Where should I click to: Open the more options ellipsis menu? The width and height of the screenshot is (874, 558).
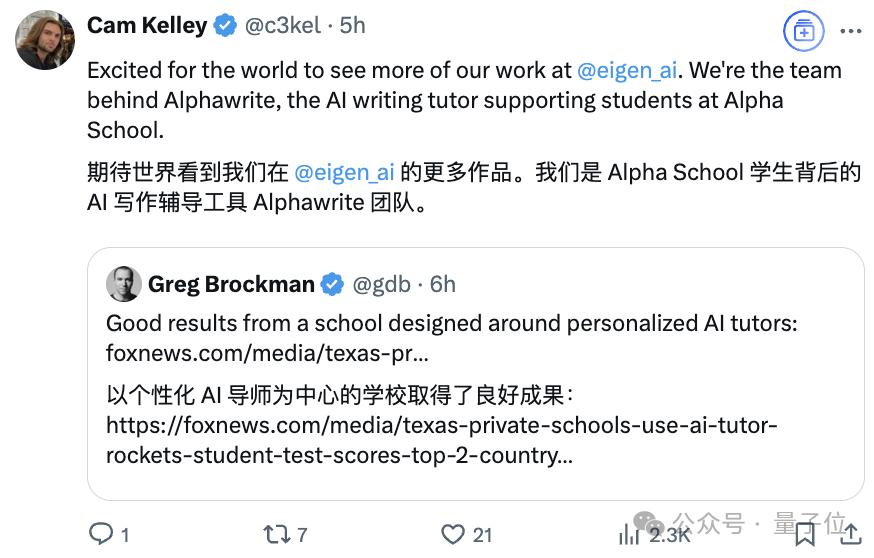(x=850, y=30)
